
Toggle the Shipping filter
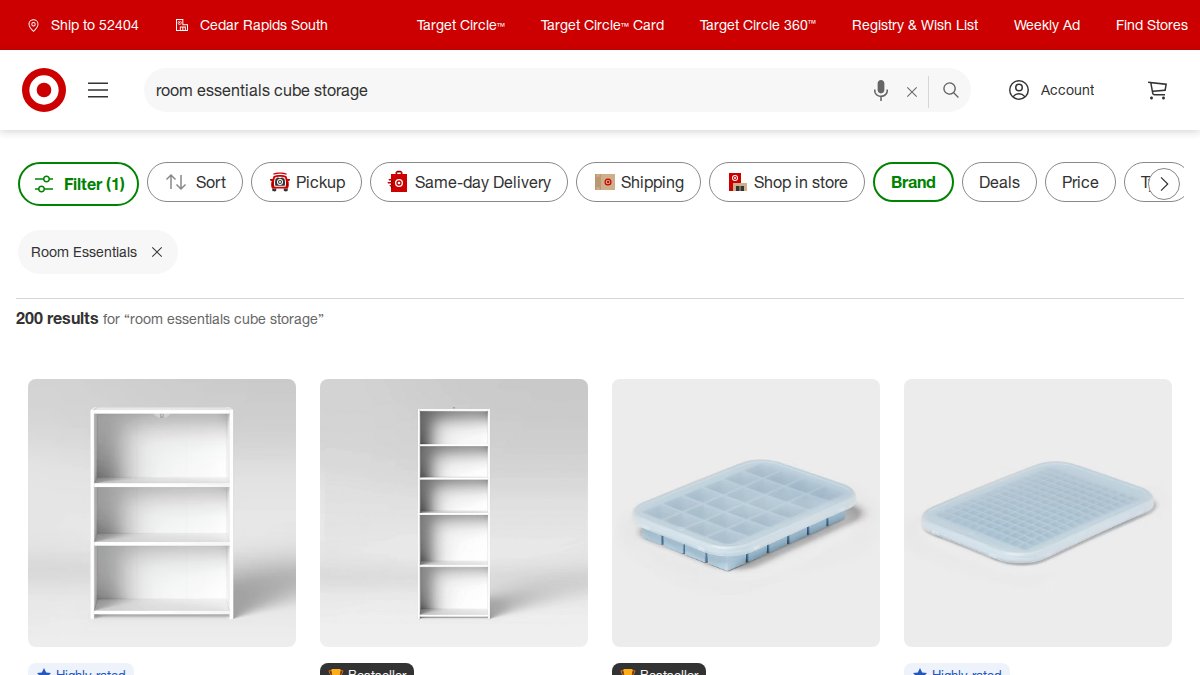(638, 182)
